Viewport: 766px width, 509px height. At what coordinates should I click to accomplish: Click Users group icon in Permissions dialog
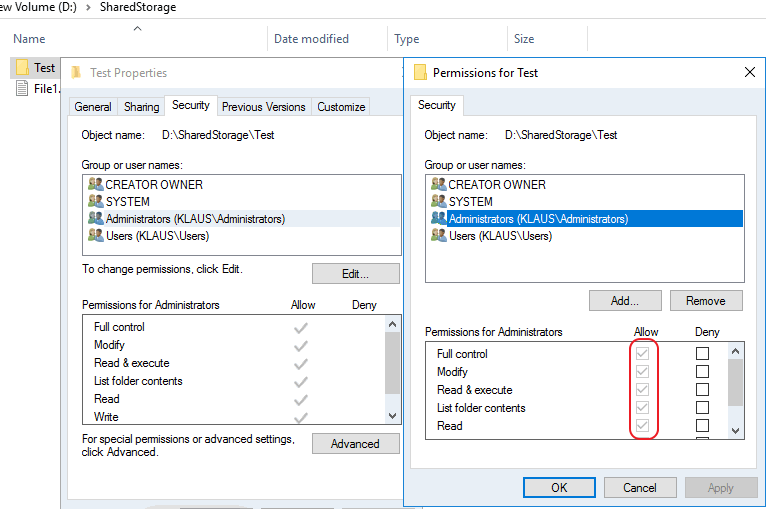click(x=438, y=236)
